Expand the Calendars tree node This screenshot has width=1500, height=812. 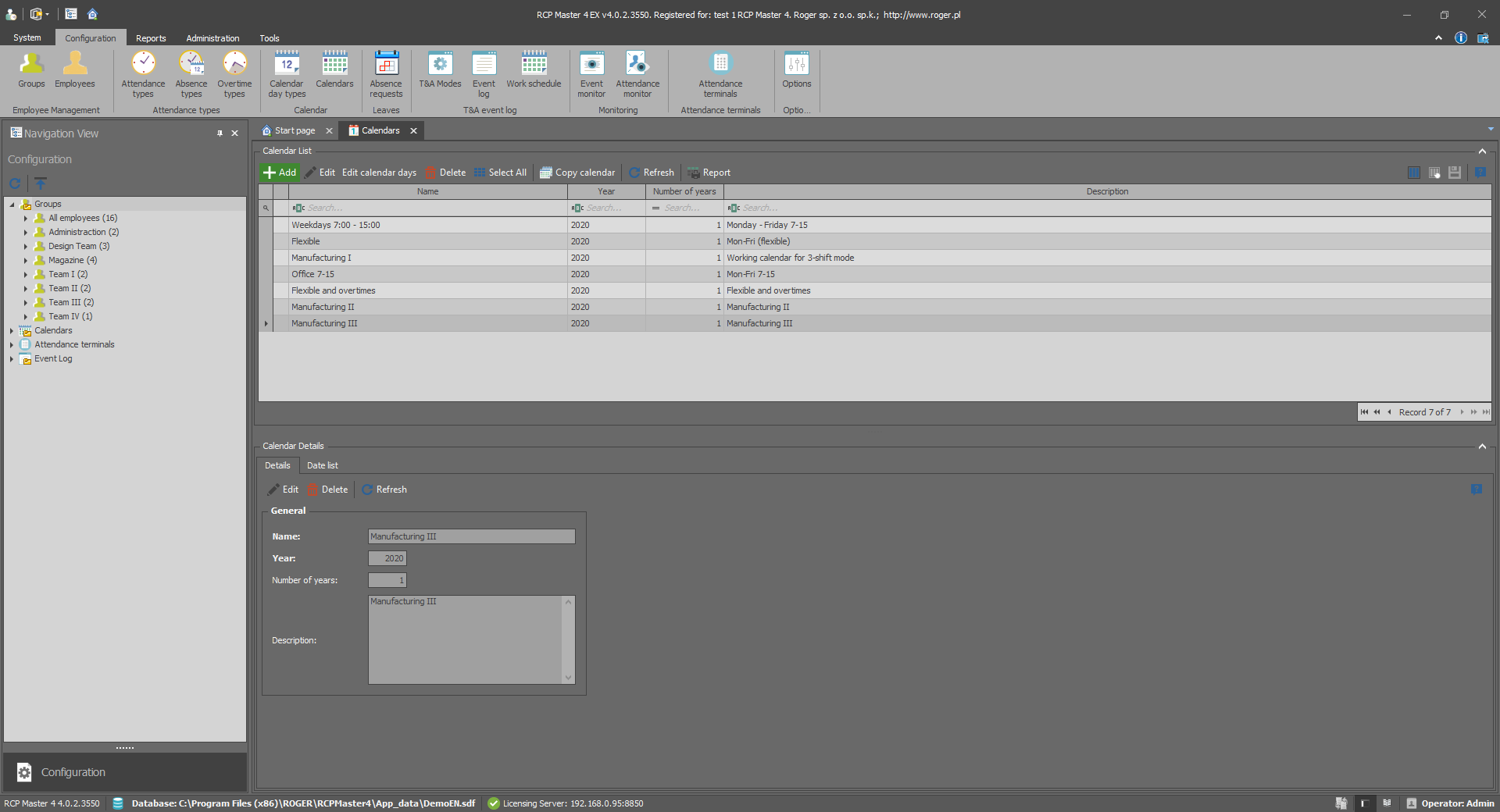(x=12, y=331)
